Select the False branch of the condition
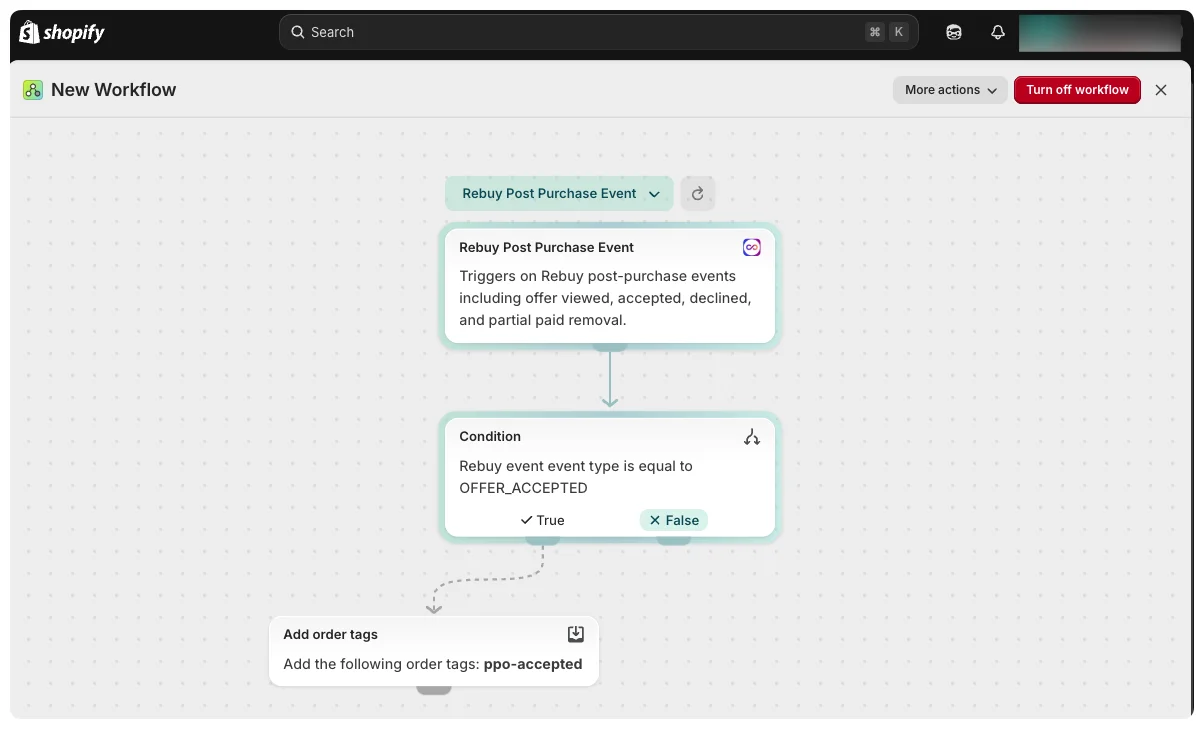The height and width of the screenshot is (729, 1204). [x=674, y=520]
